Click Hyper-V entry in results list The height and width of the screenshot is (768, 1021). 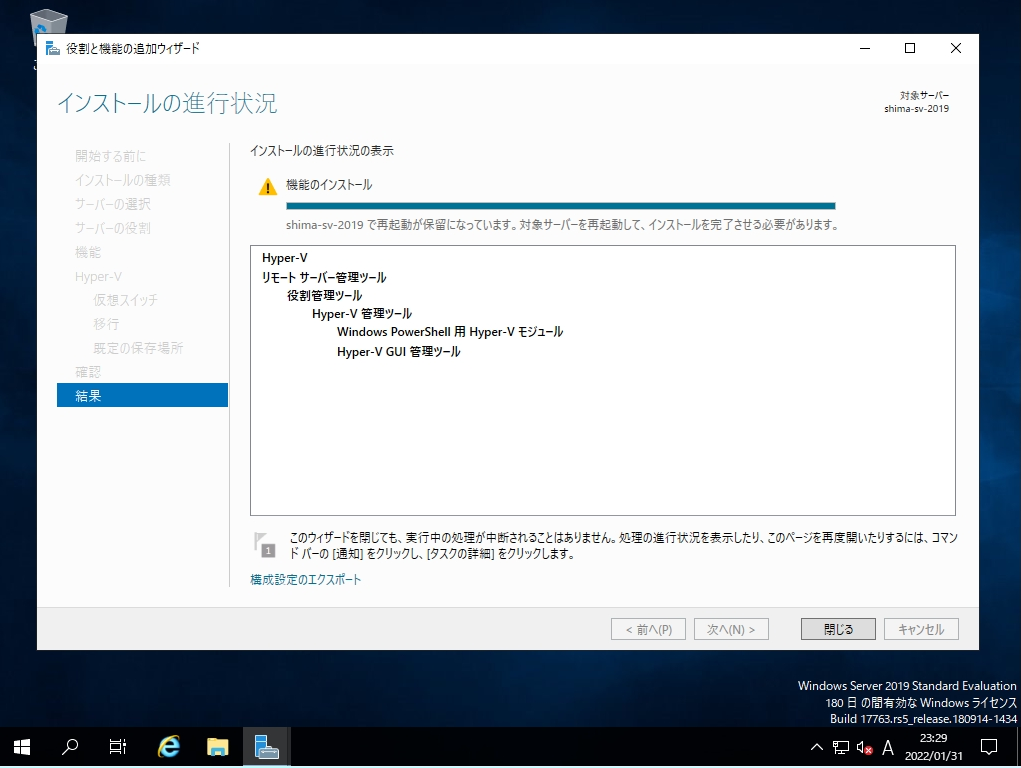(x=285, y=258)
